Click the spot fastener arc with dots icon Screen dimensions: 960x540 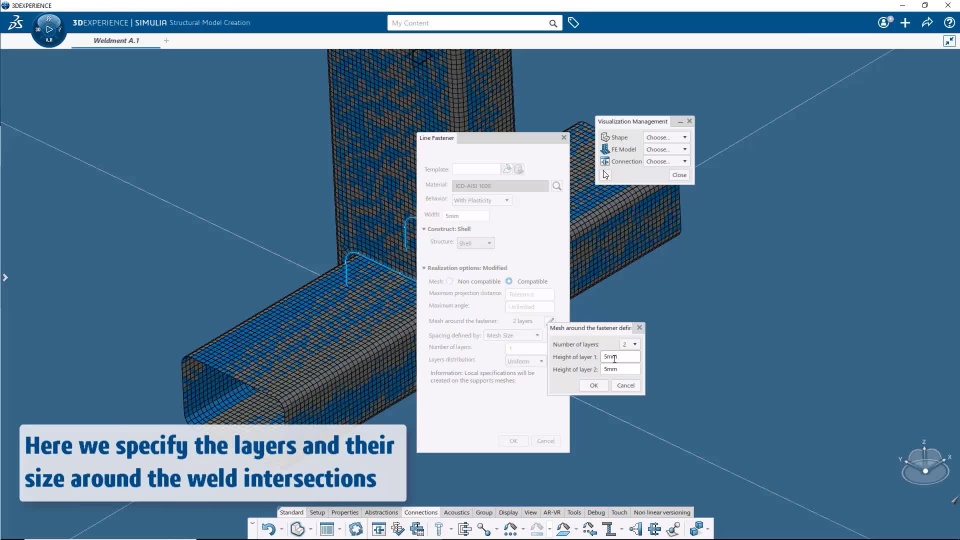coord(511,529)
